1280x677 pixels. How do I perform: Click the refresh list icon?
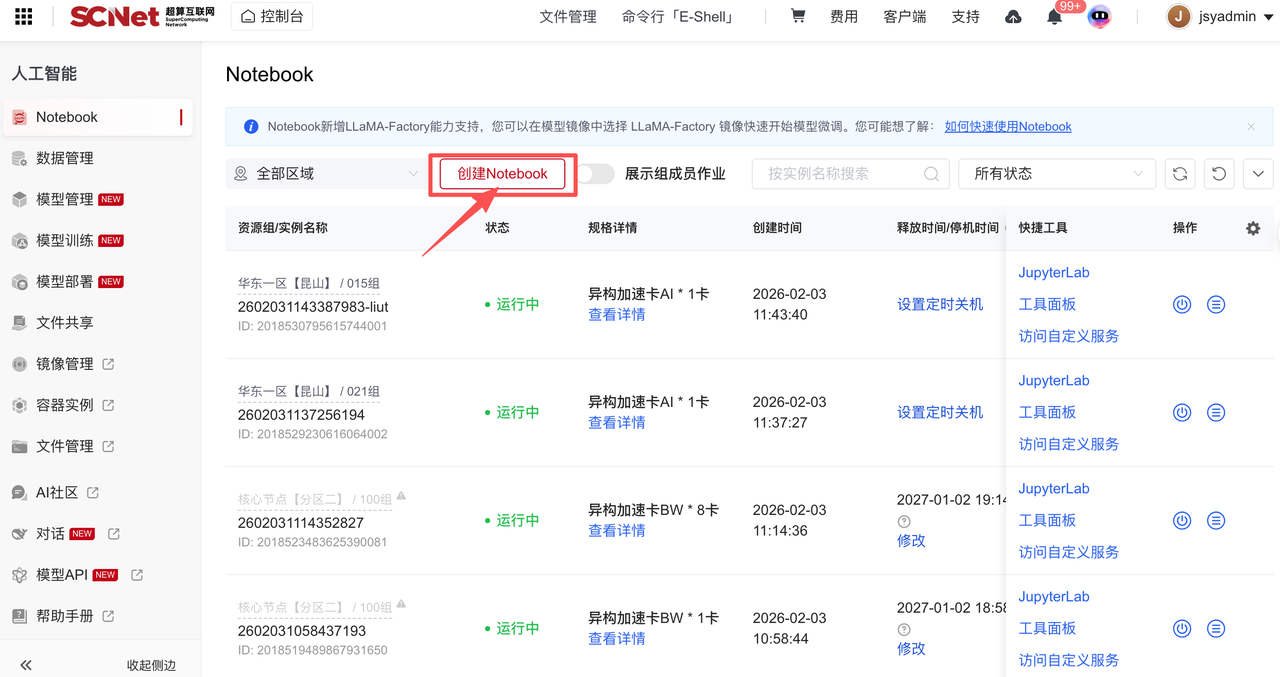click(x=1180, y=174)
